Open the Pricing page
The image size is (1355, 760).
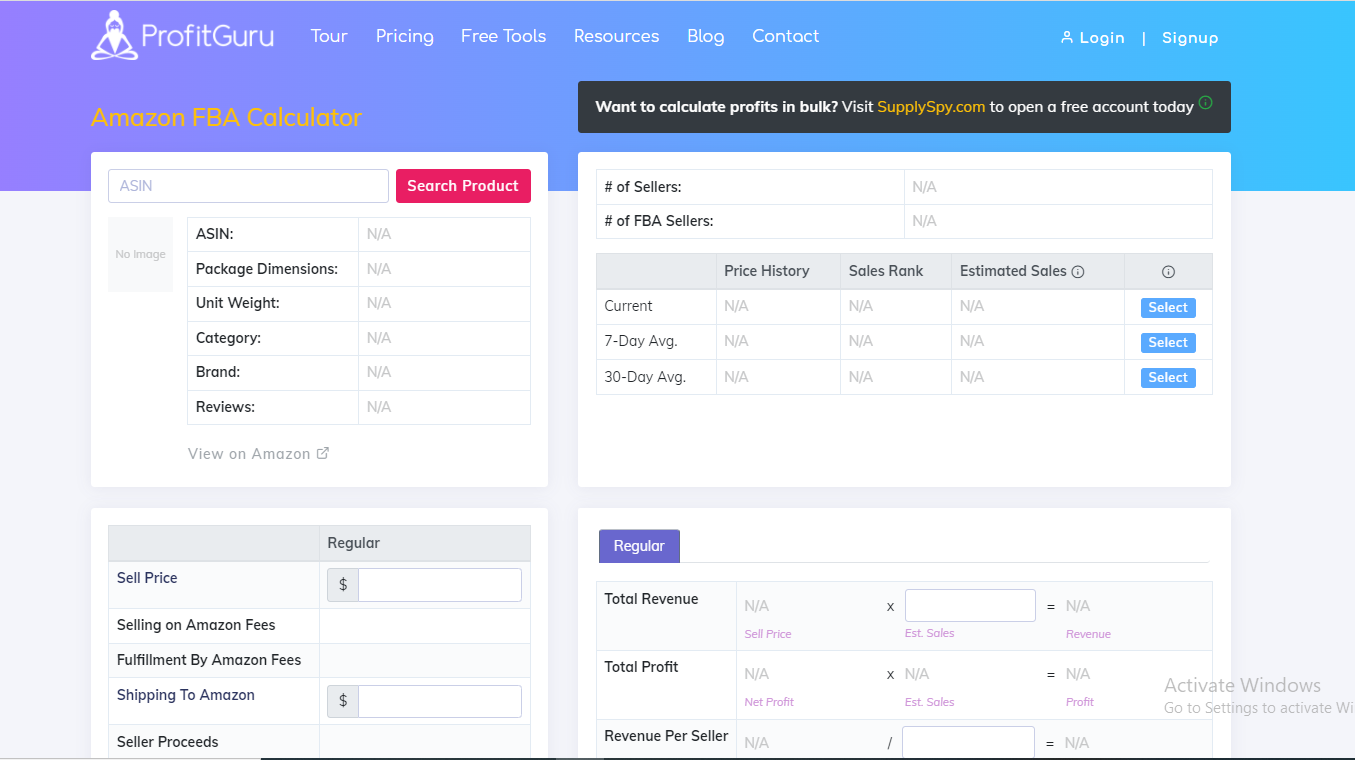pyautogui.click(x=405, y=36)
